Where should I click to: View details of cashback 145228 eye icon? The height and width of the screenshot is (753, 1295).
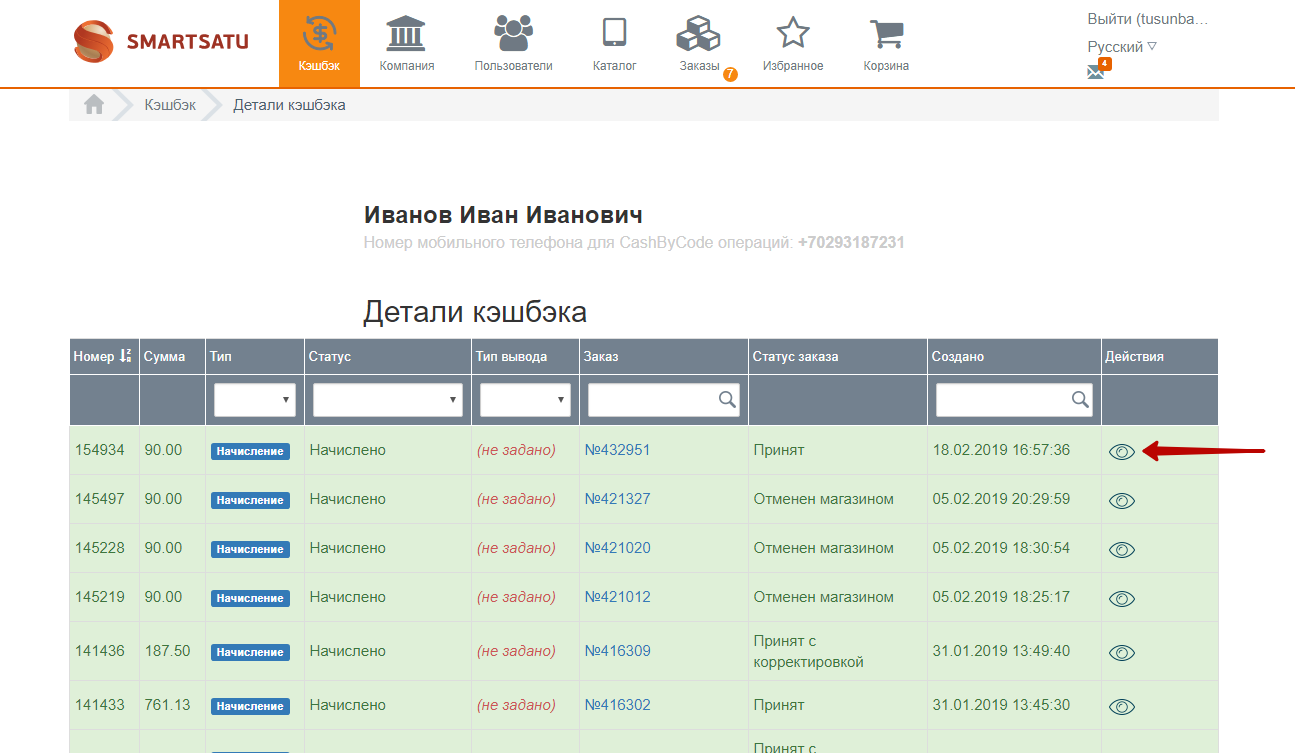click(1122, 549)
